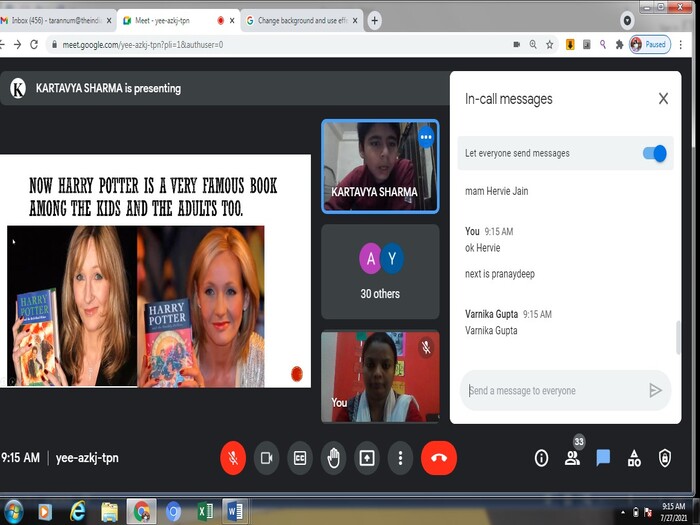Bookmark this page with star icon
The height and width of the screenshot is (525, 700).
coord(550,45)
